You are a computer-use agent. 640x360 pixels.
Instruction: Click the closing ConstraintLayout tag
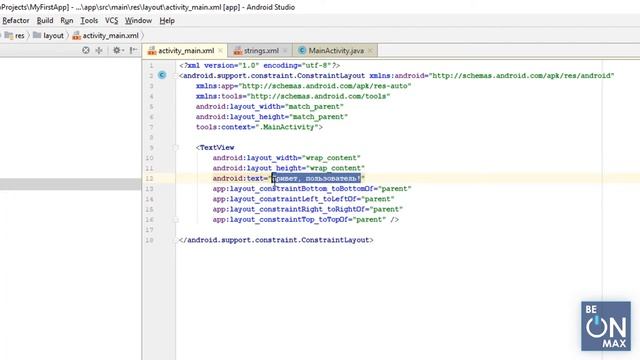pos(276,240)
